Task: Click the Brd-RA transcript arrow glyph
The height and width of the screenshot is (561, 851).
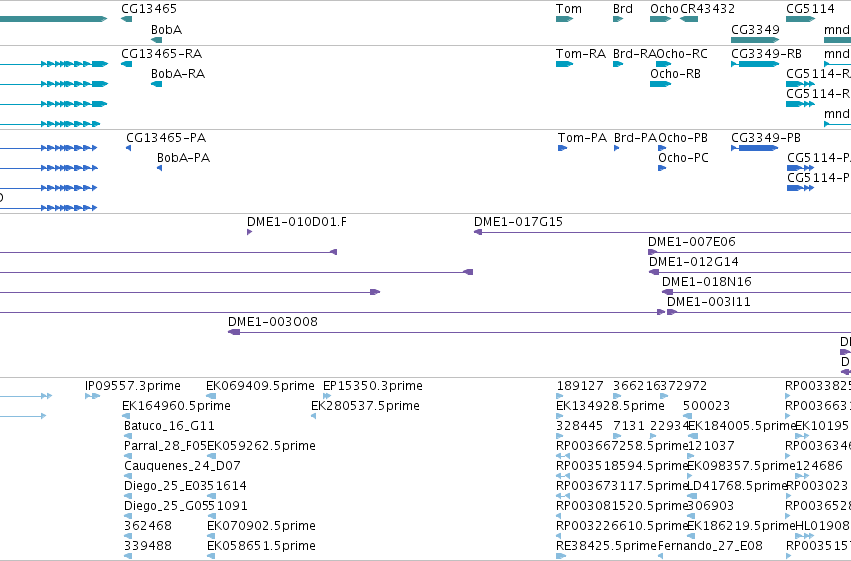Action: (618, 65)
